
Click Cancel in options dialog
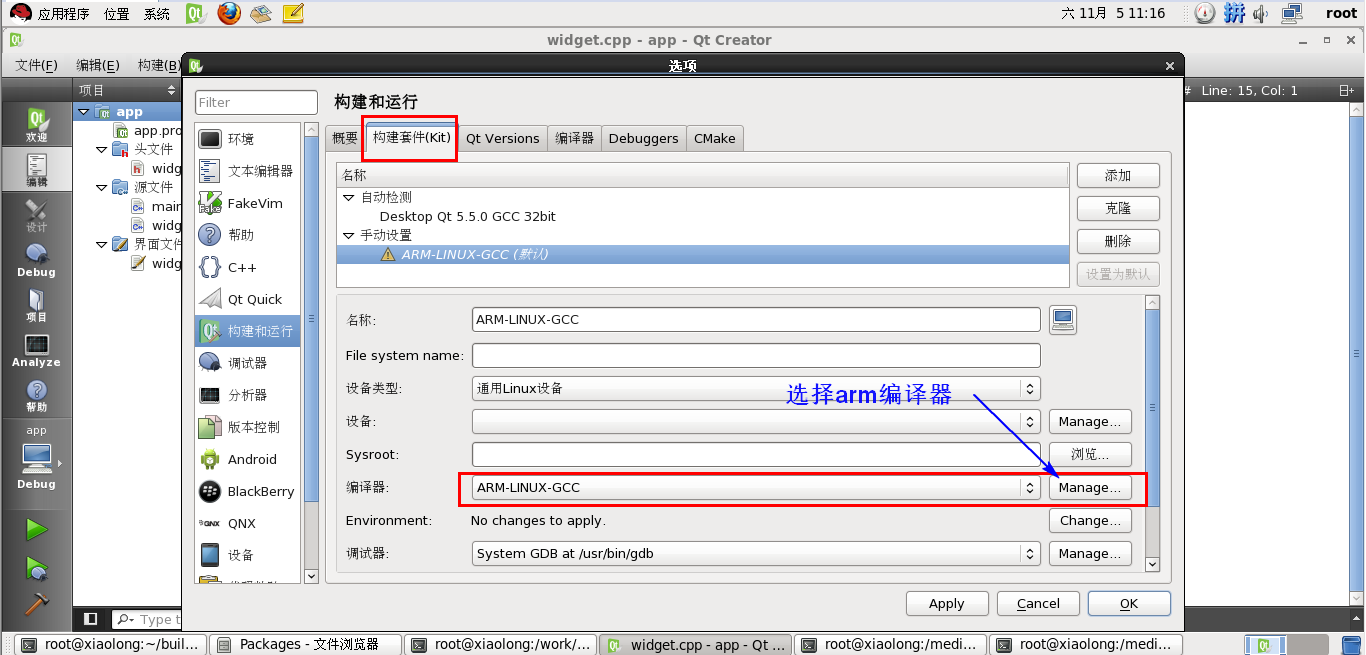click(x=1038, y=603)
